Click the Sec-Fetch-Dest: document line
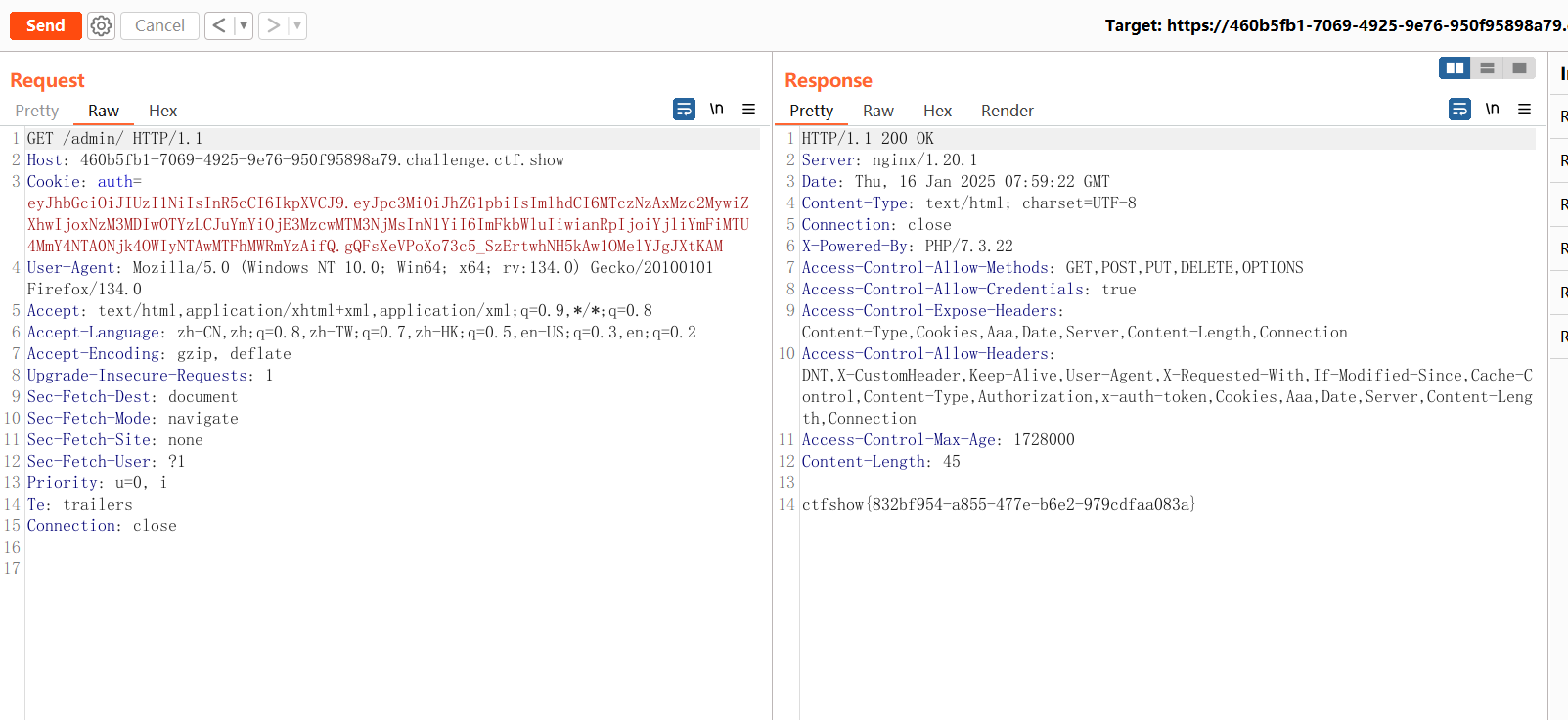This screenshot has width=1568, height=720. tap(132, 397)
